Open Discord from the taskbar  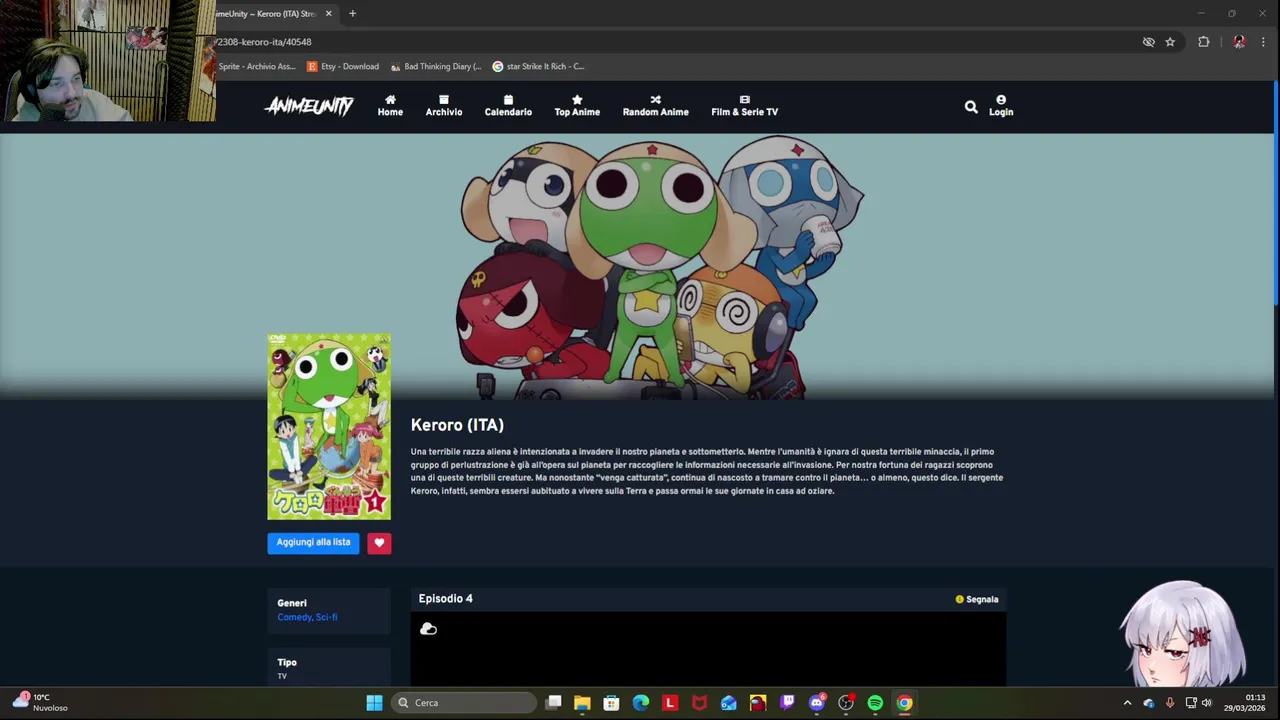[817, 703]
